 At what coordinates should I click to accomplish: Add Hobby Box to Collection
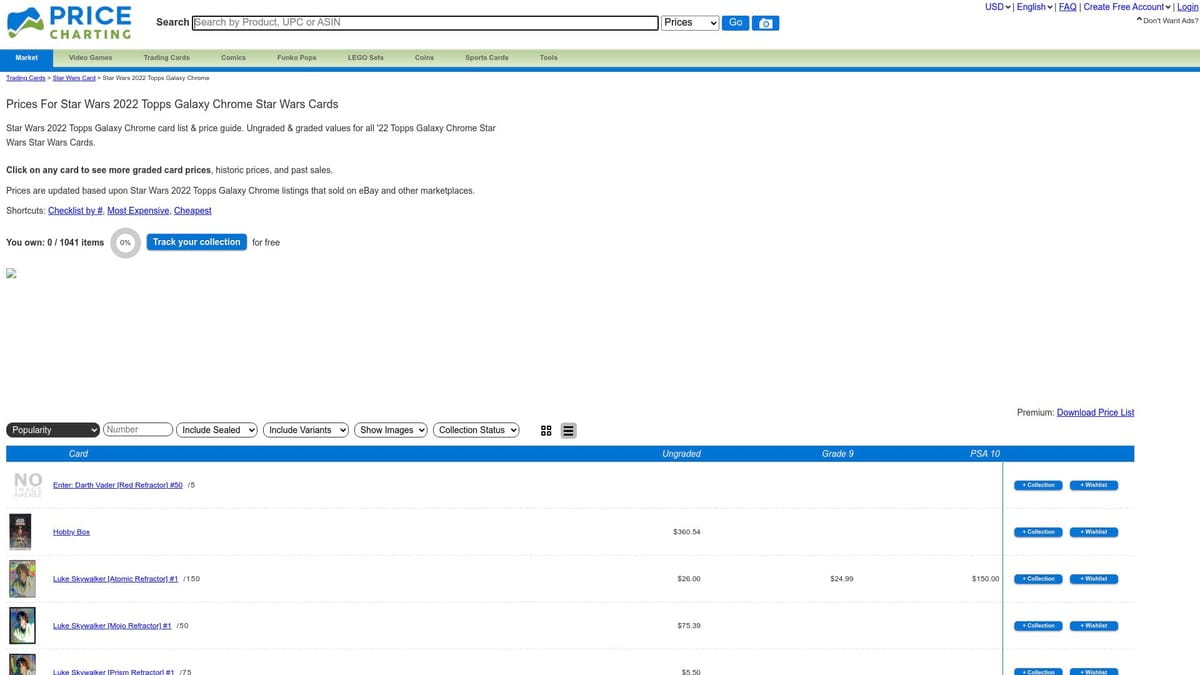point(1038,532)
